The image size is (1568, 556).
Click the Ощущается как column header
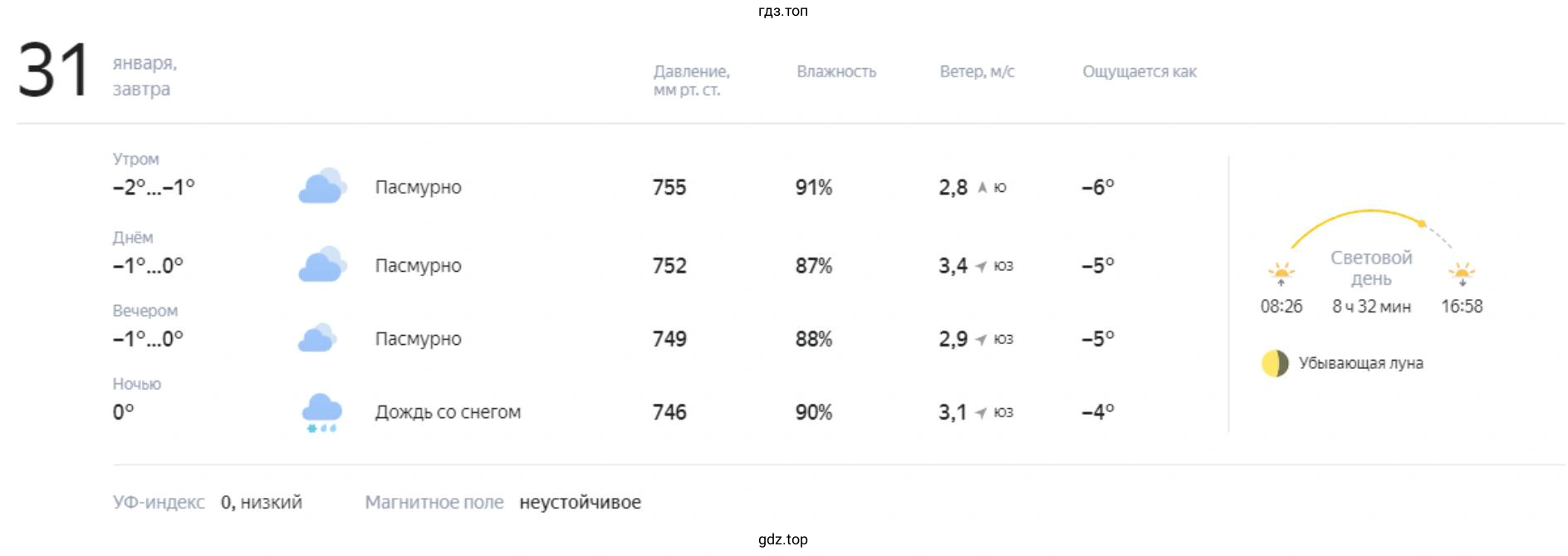pos(1139,71)
